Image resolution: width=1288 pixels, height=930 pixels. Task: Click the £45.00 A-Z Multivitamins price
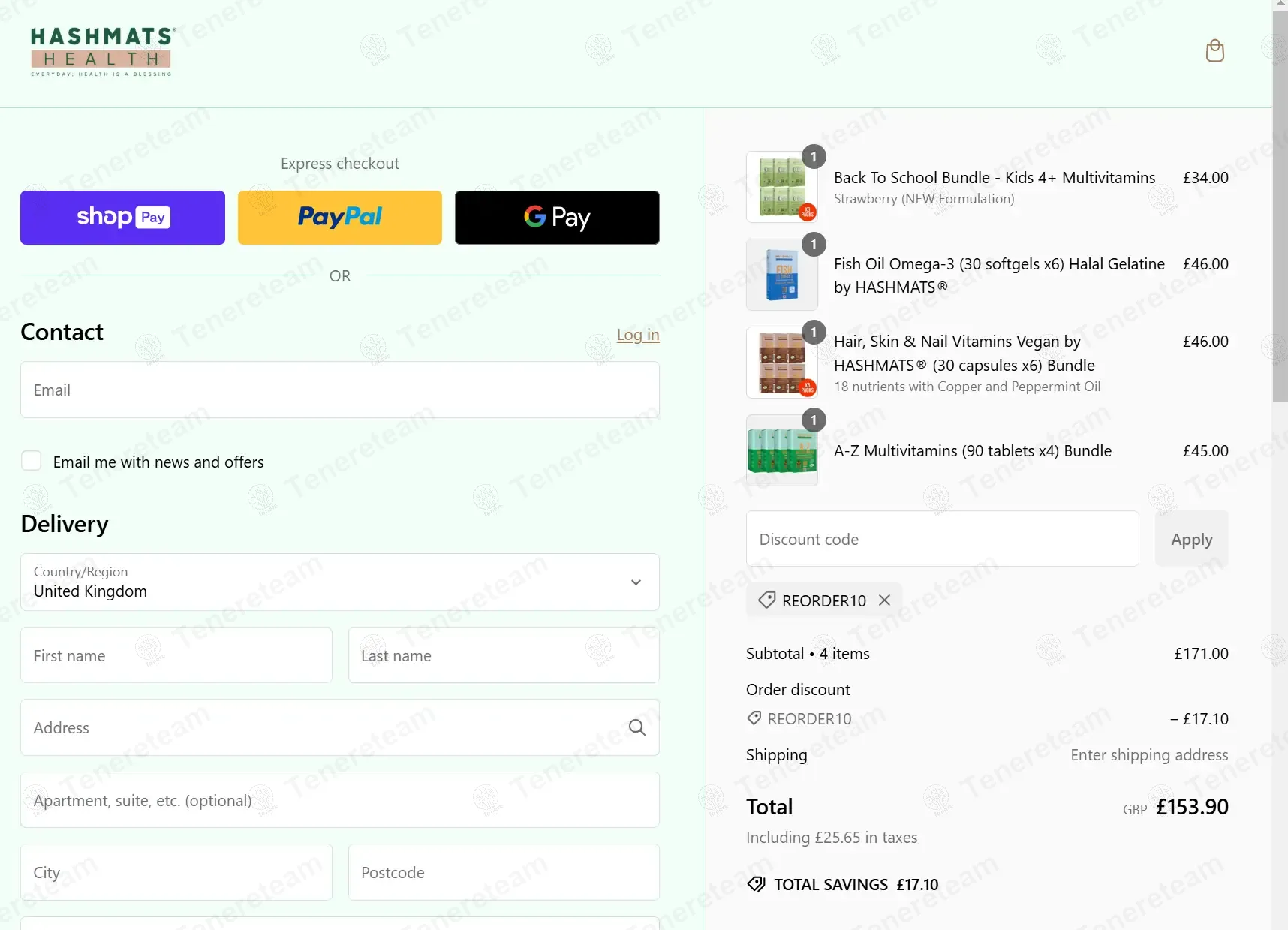[x=1205, y=451]
